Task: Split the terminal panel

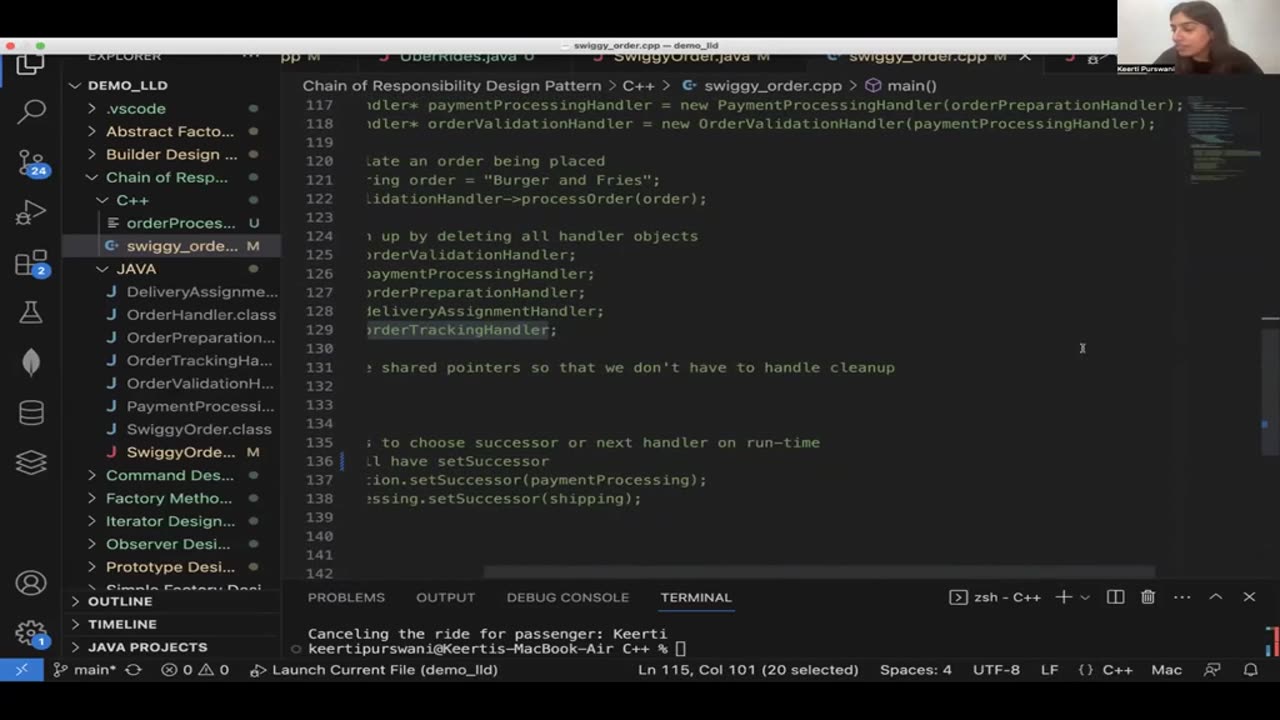Action: click(1115, 597)
